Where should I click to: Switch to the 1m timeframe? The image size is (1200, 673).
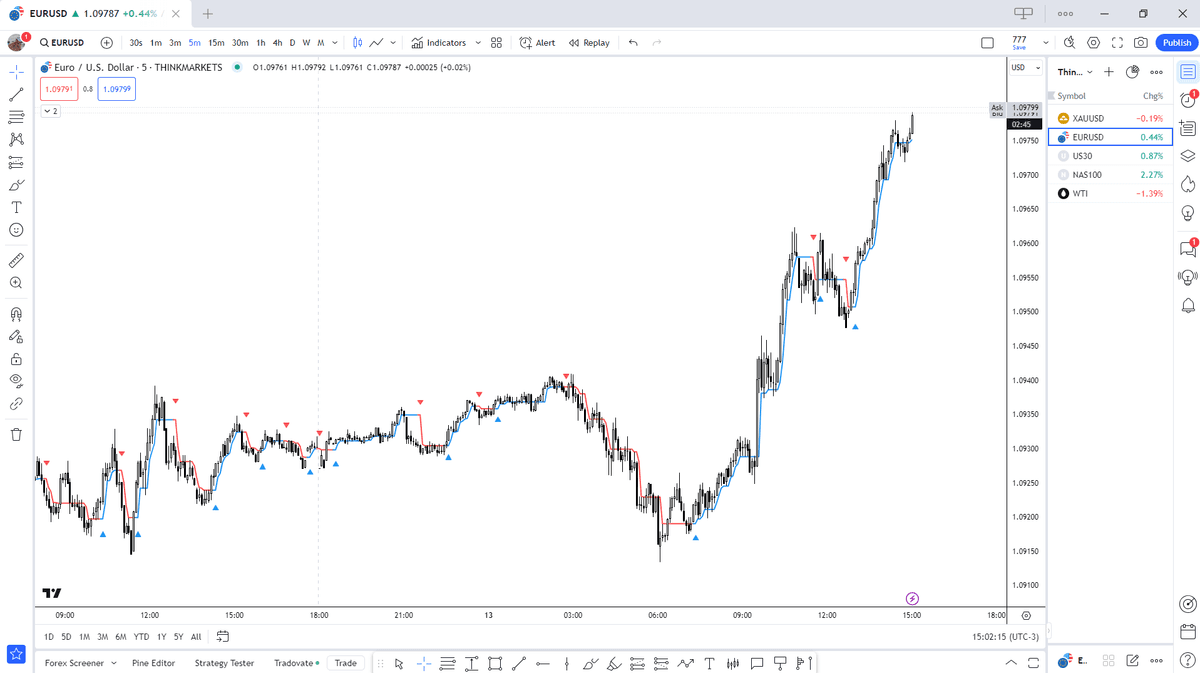[x=156, y=43]
